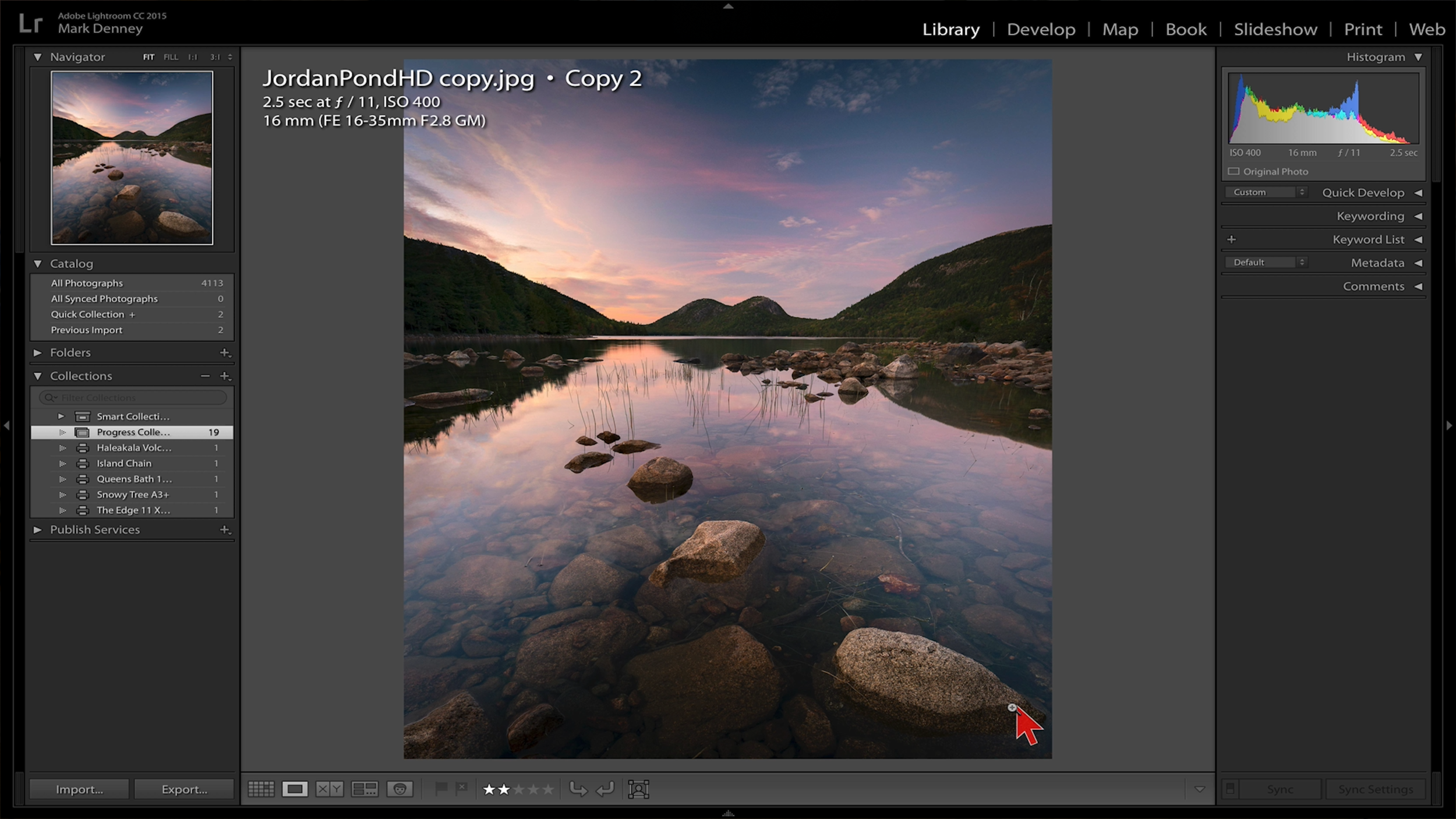Image resolution: width=1456 pixels, height=819 pixels.
Task: Set navigator zoom to FILL
Action: click(x=171, y=57)
